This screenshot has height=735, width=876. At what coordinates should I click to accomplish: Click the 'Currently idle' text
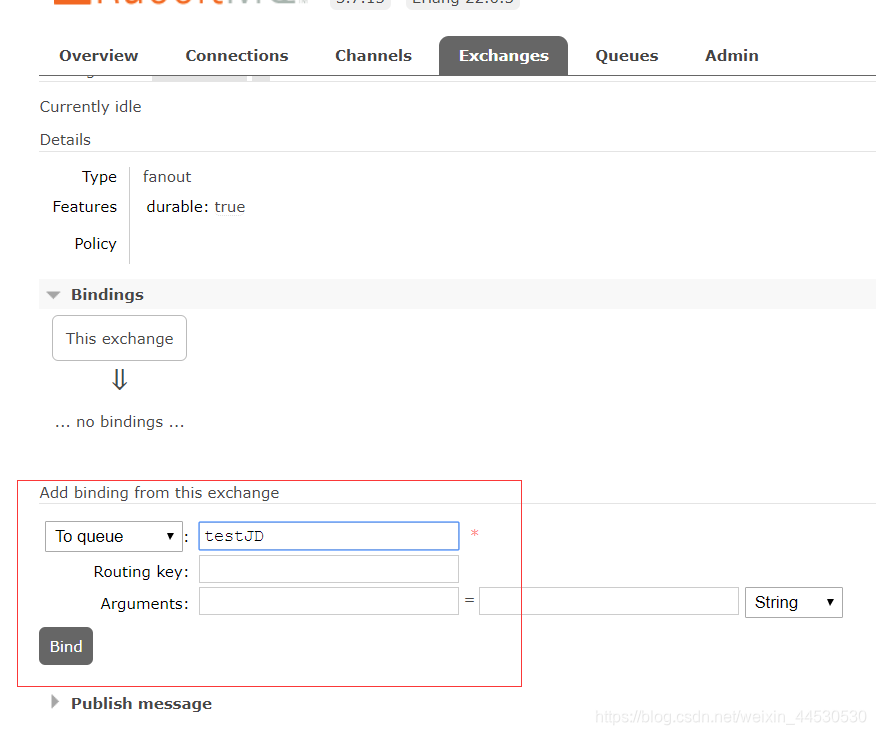(91, 107)
